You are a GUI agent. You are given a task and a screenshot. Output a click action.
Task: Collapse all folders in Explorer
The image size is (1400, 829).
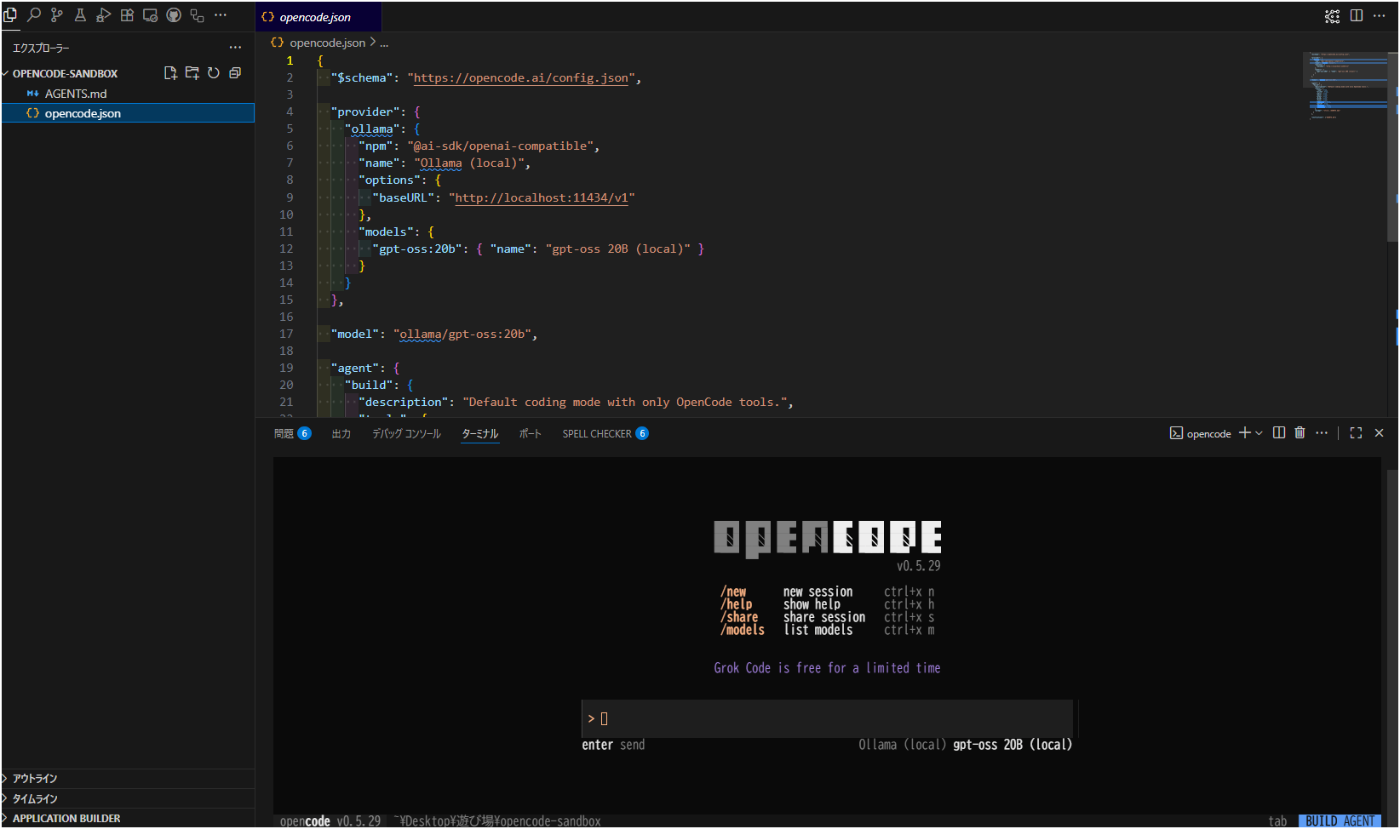[x=235, y=73]
